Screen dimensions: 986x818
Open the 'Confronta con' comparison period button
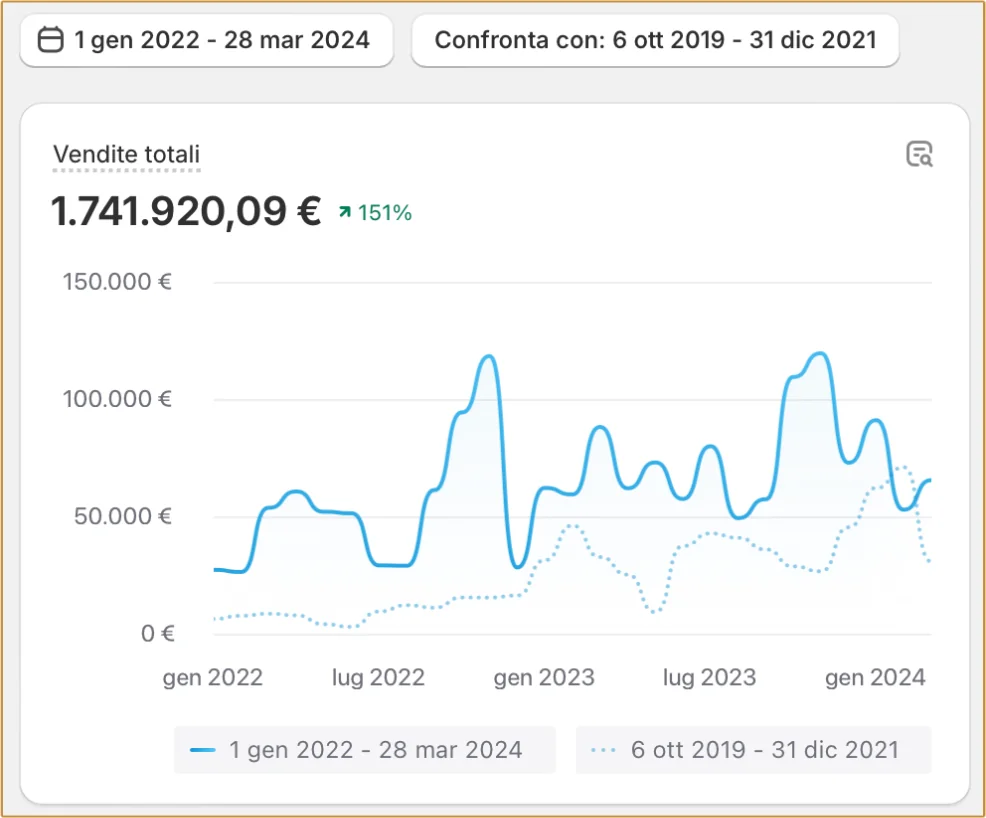pos(655,40)
